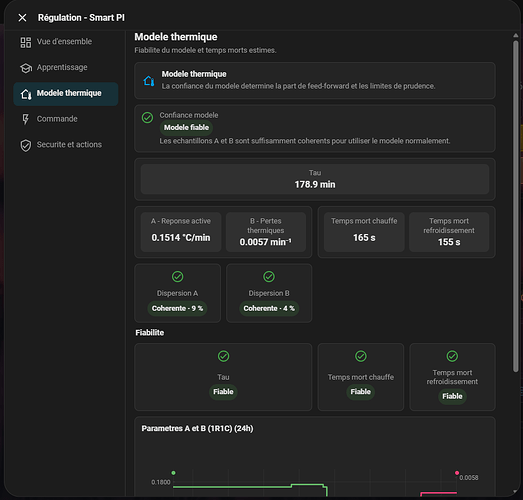Click the Commande lightning bolt icon
523x500 pixels.
point(26,119)
